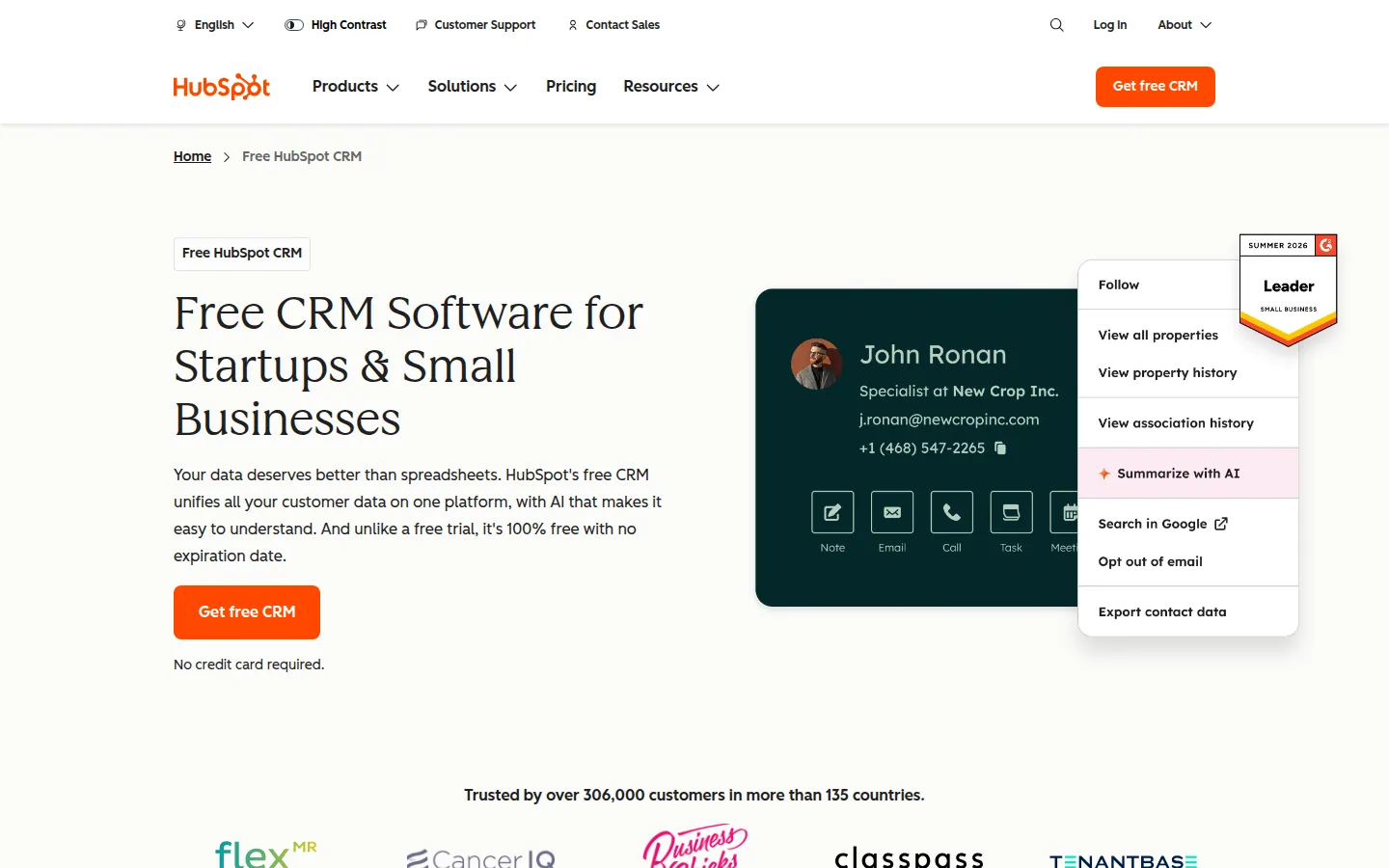Toggle the High Contrast switch

click(x=294, y=25)
